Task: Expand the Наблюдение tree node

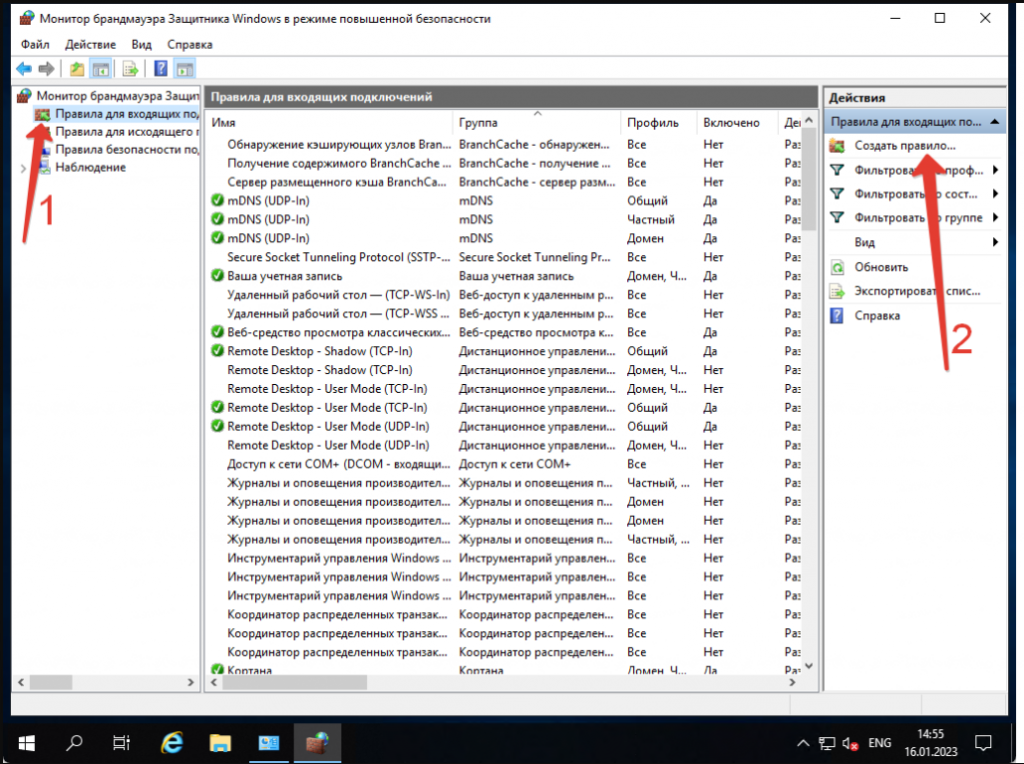Action: point(24,168)
